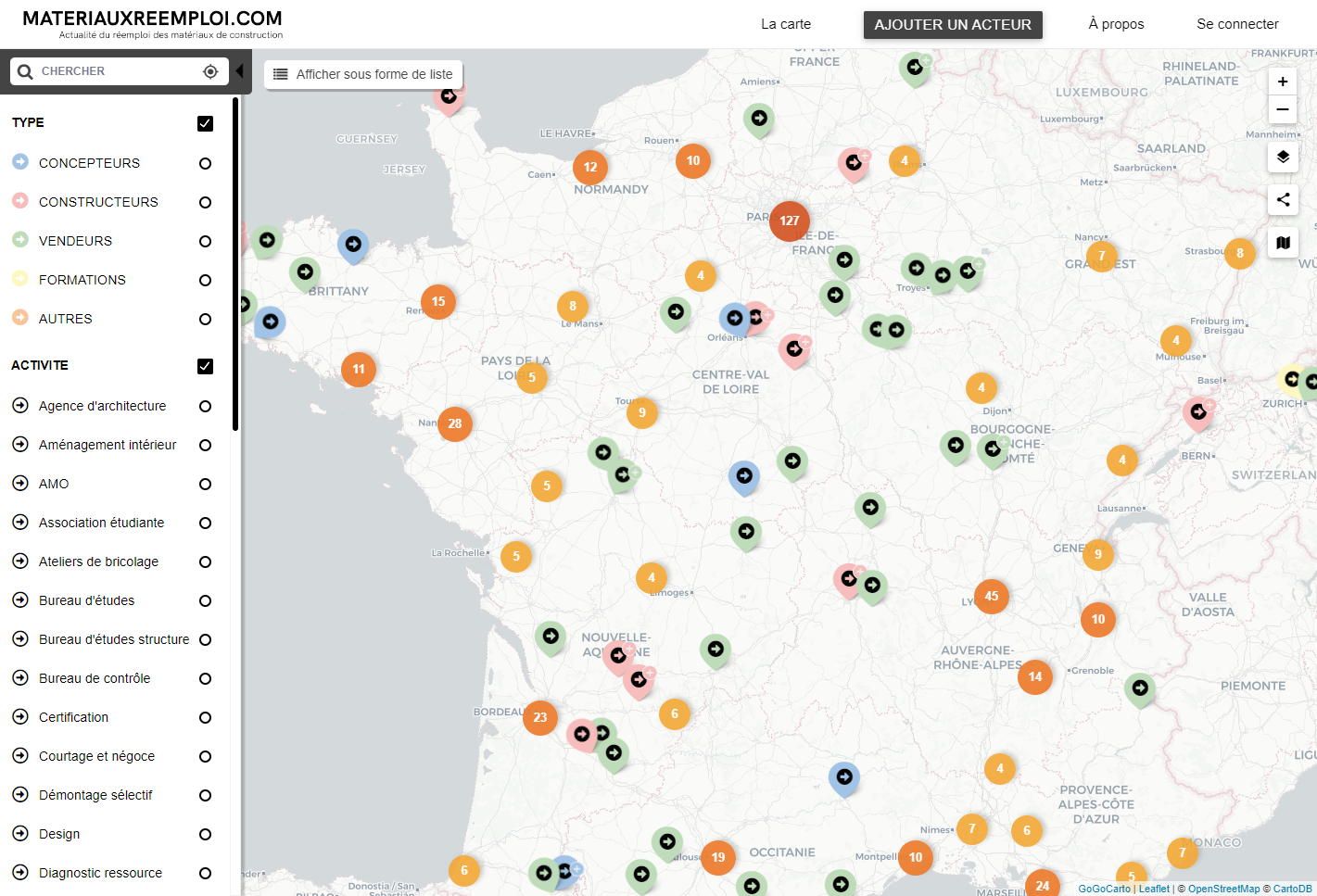Select the CONCEPTEURS radio filter

click(205, 164)
